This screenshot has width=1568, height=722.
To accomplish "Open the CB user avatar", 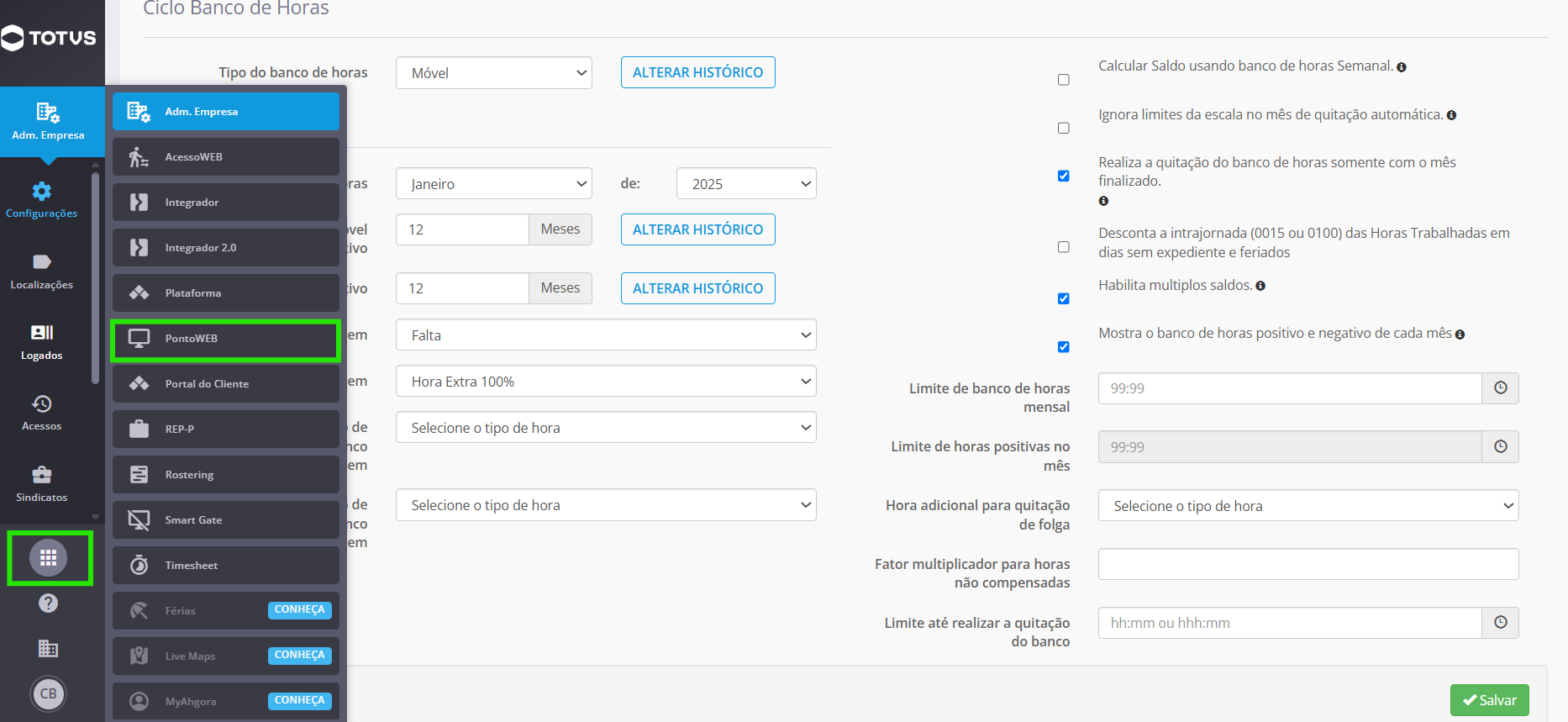I will (x=49, y=693).
